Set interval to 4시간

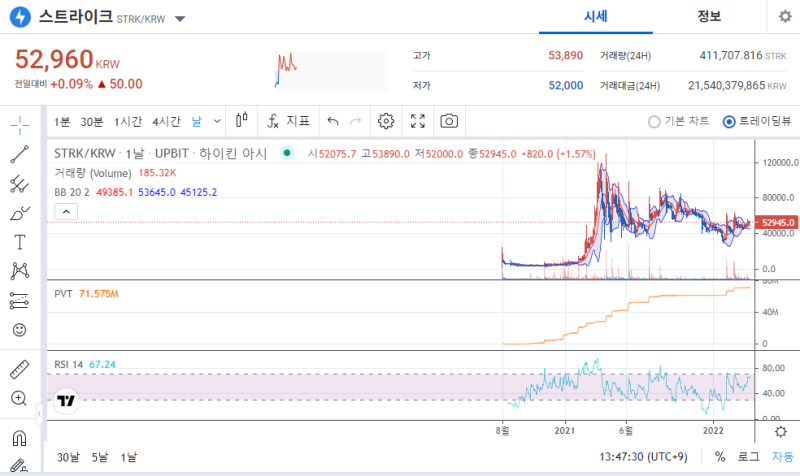coord(166,121)
